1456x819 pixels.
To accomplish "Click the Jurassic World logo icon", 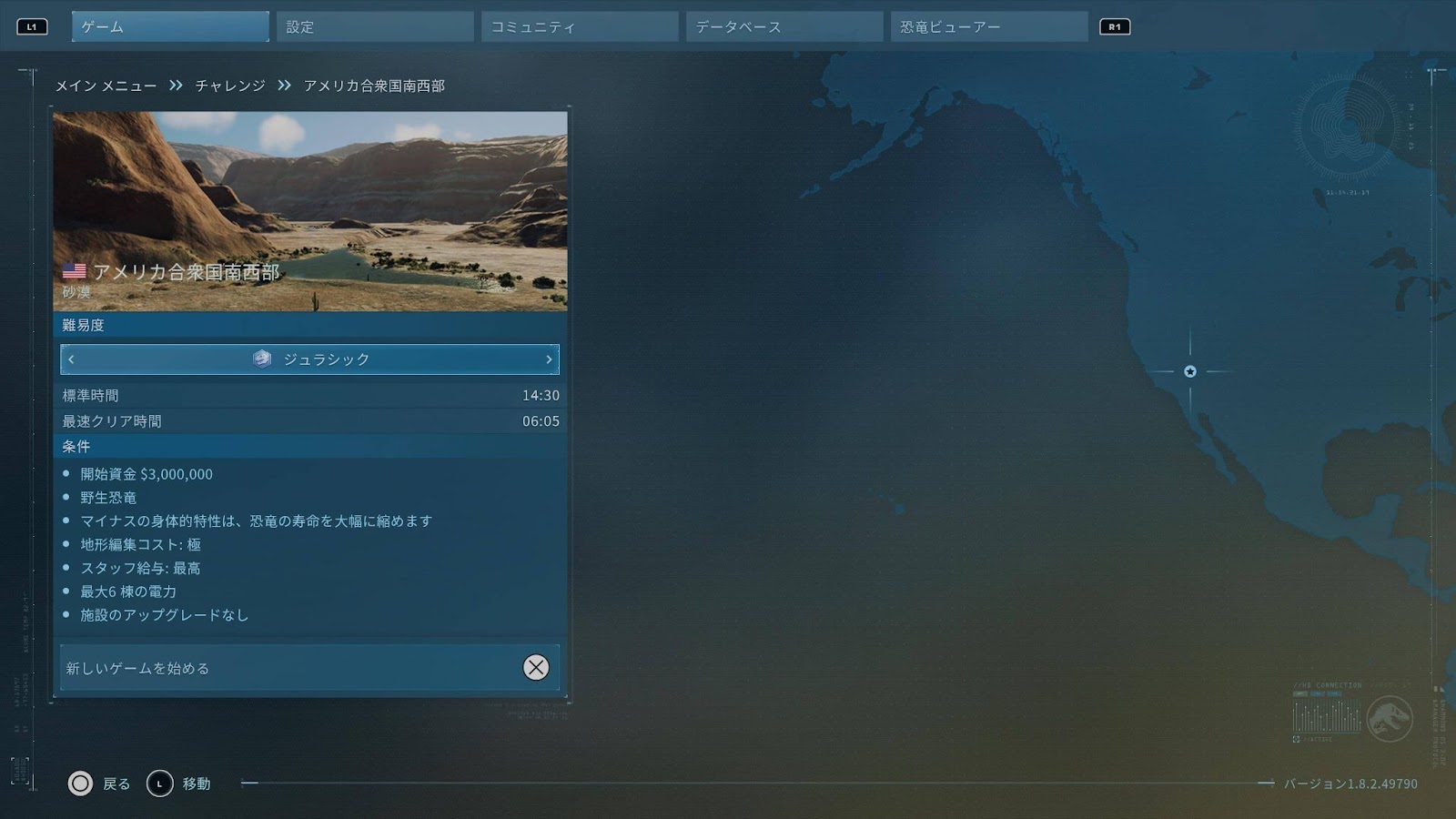I will [x=1390, y=718].
